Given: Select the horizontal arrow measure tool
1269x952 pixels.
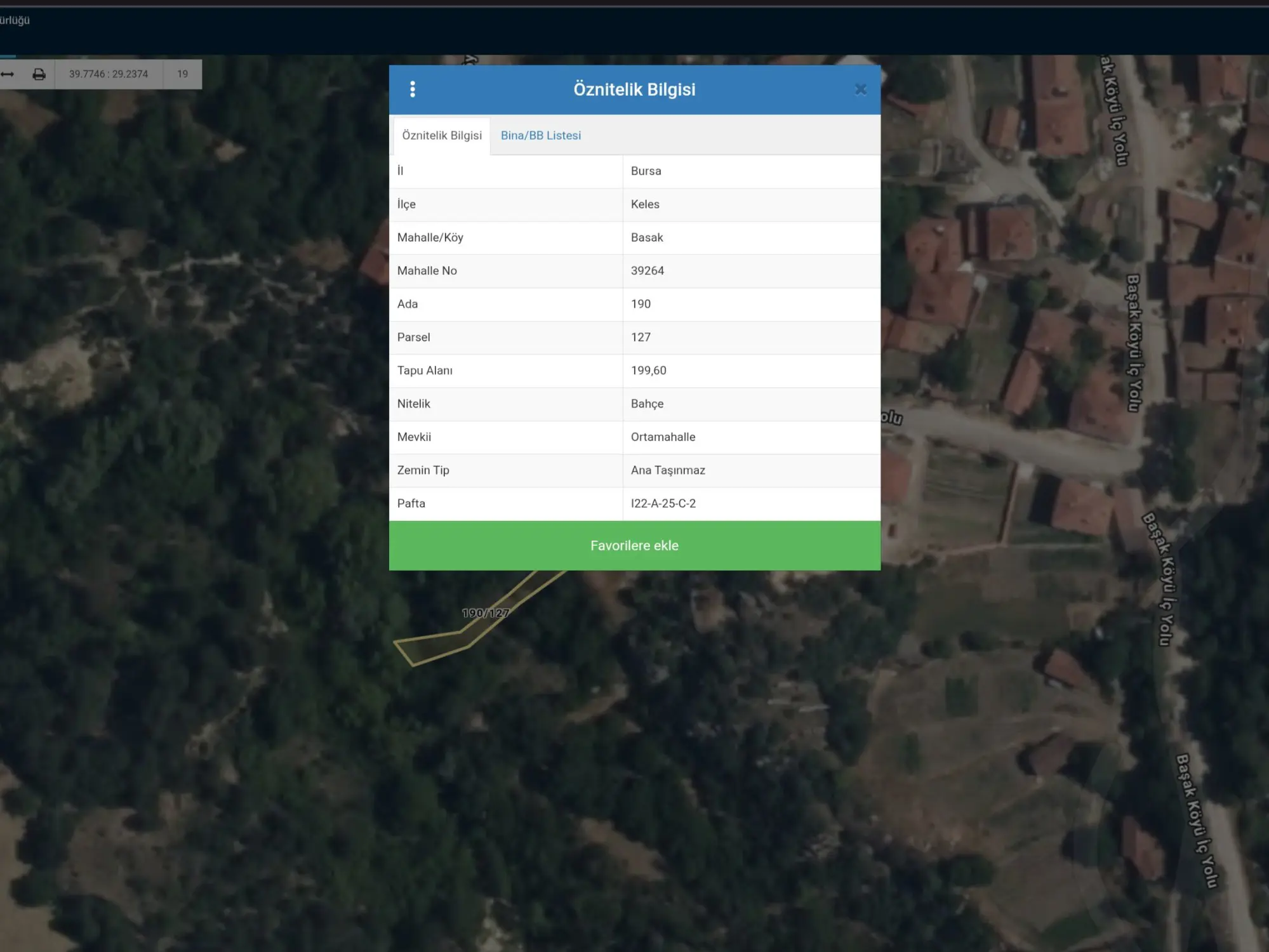Looking at the screenshot, I should tap(8, 74).
